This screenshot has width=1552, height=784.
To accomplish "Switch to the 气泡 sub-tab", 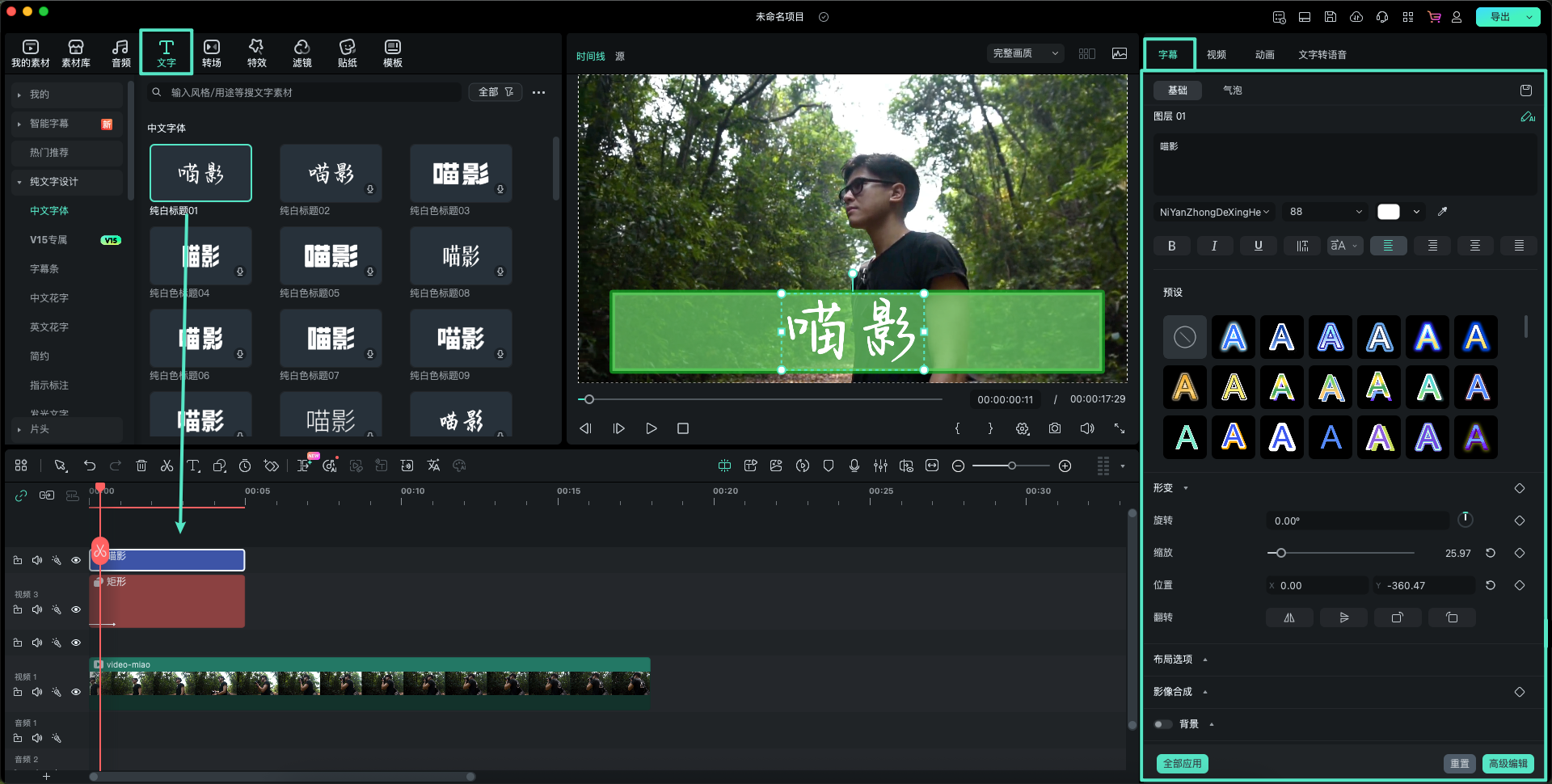I will (1232, 91).
